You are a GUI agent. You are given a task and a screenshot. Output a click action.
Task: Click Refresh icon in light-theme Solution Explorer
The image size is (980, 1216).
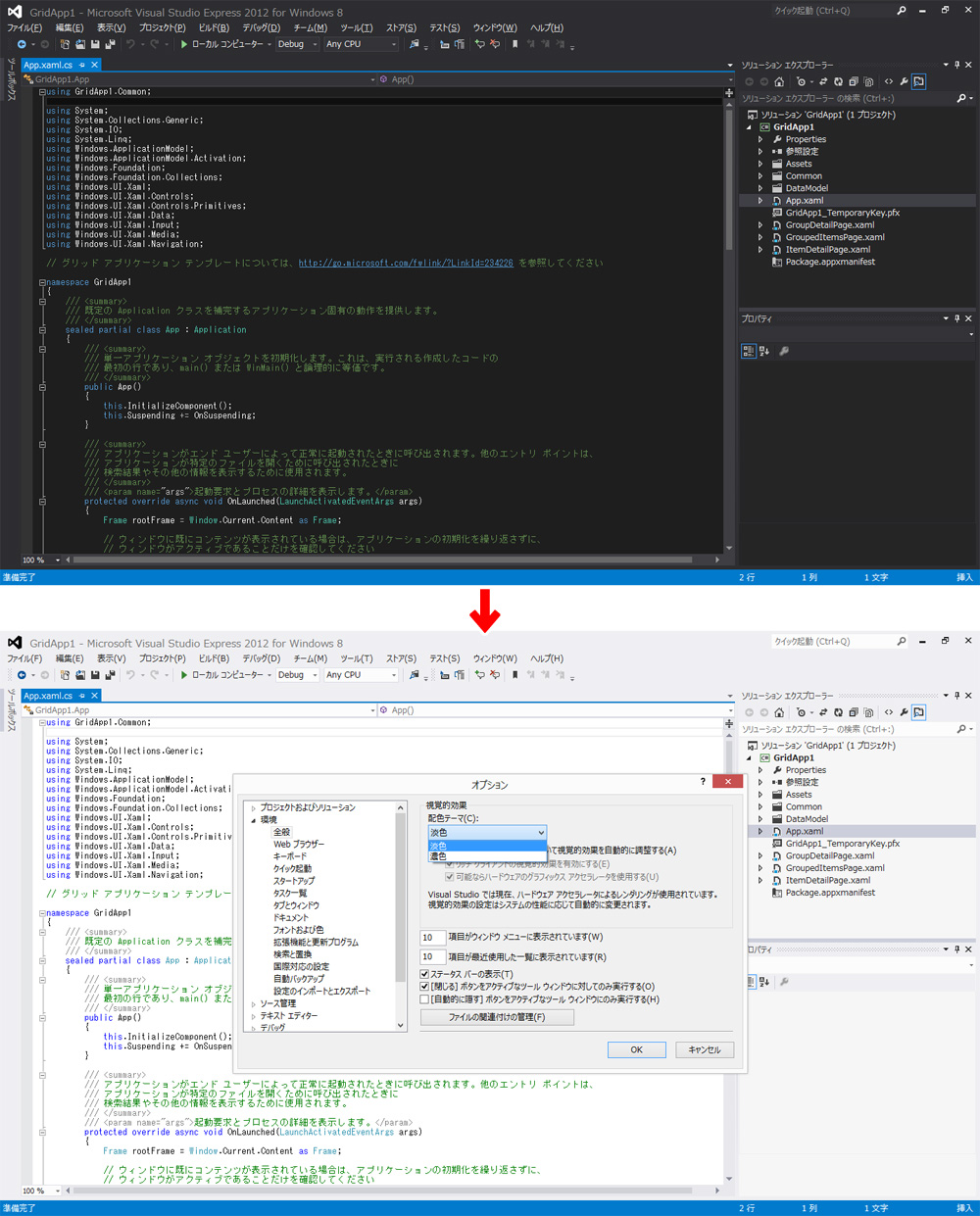(x=838, y=713)
